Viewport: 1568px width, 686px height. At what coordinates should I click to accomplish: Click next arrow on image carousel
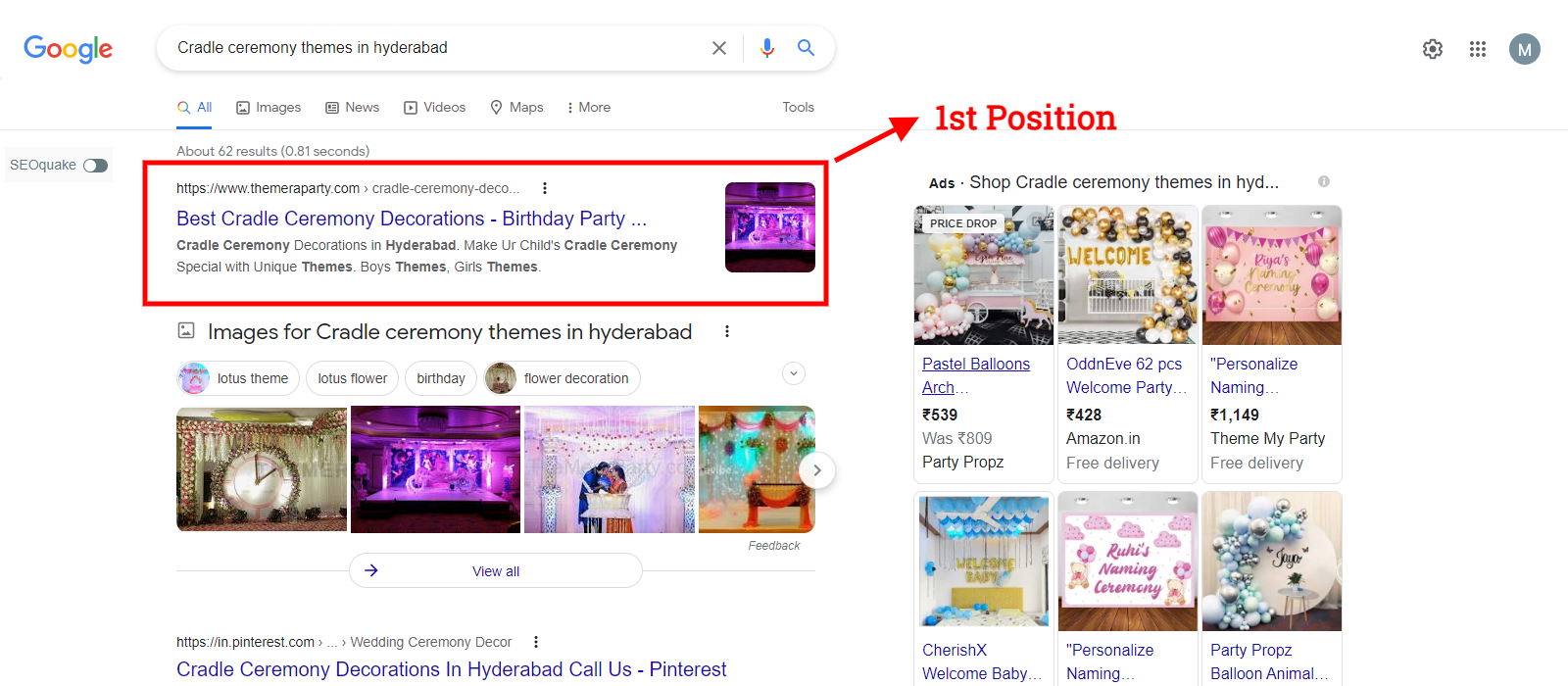coord(817,470)
